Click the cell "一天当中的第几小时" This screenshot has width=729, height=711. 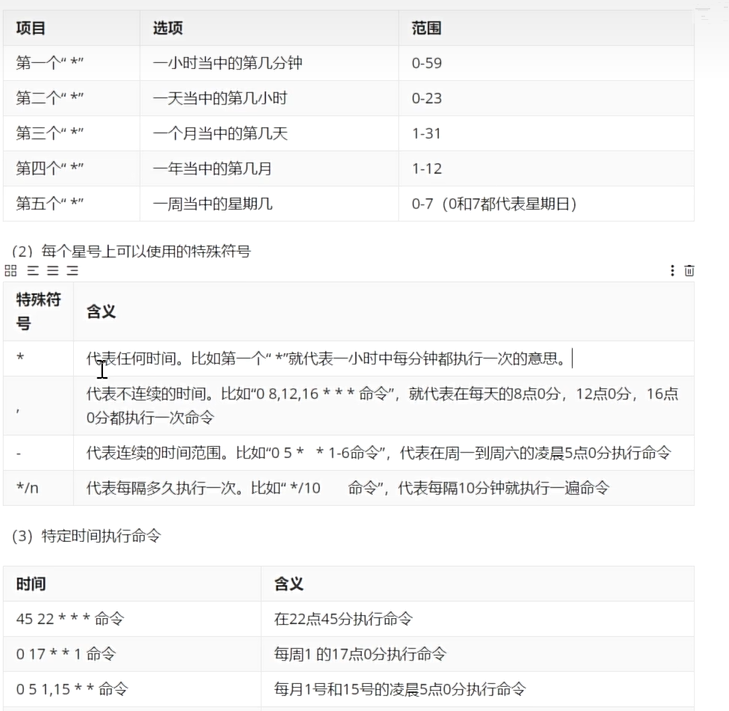pos(269,99)
